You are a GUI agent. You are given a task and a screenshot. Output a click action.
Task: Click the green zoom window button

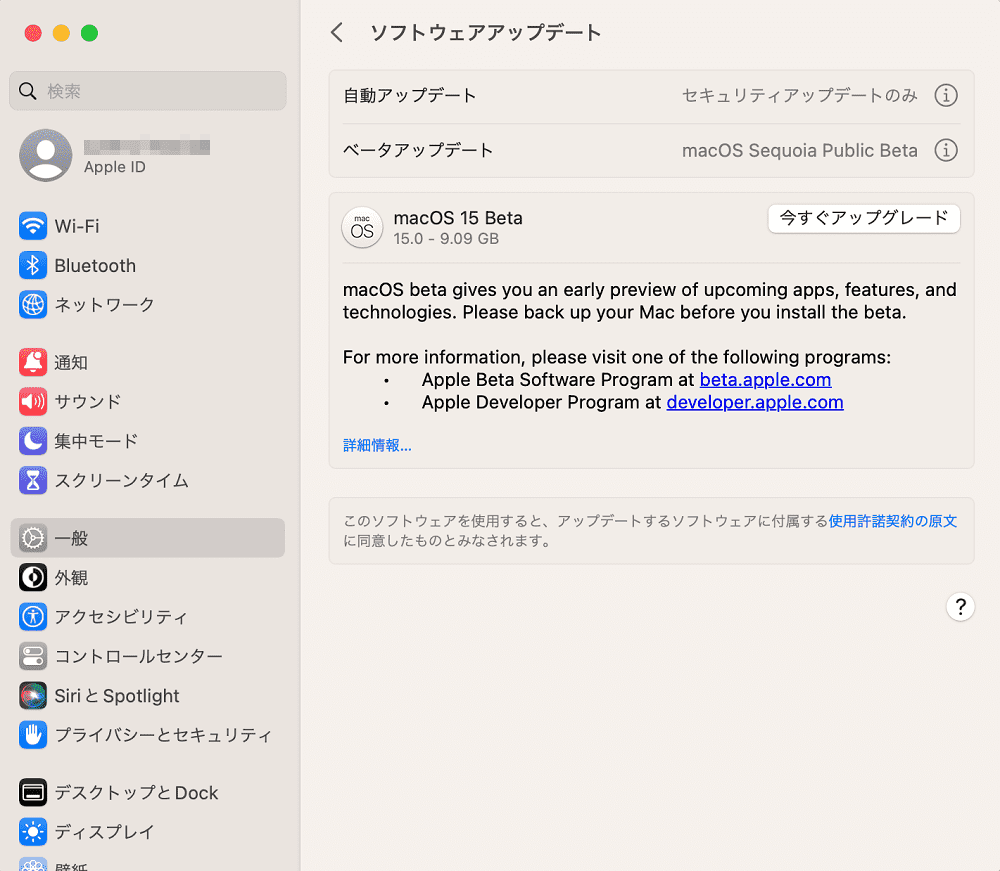pyautogui.click(x=89, y=33)
